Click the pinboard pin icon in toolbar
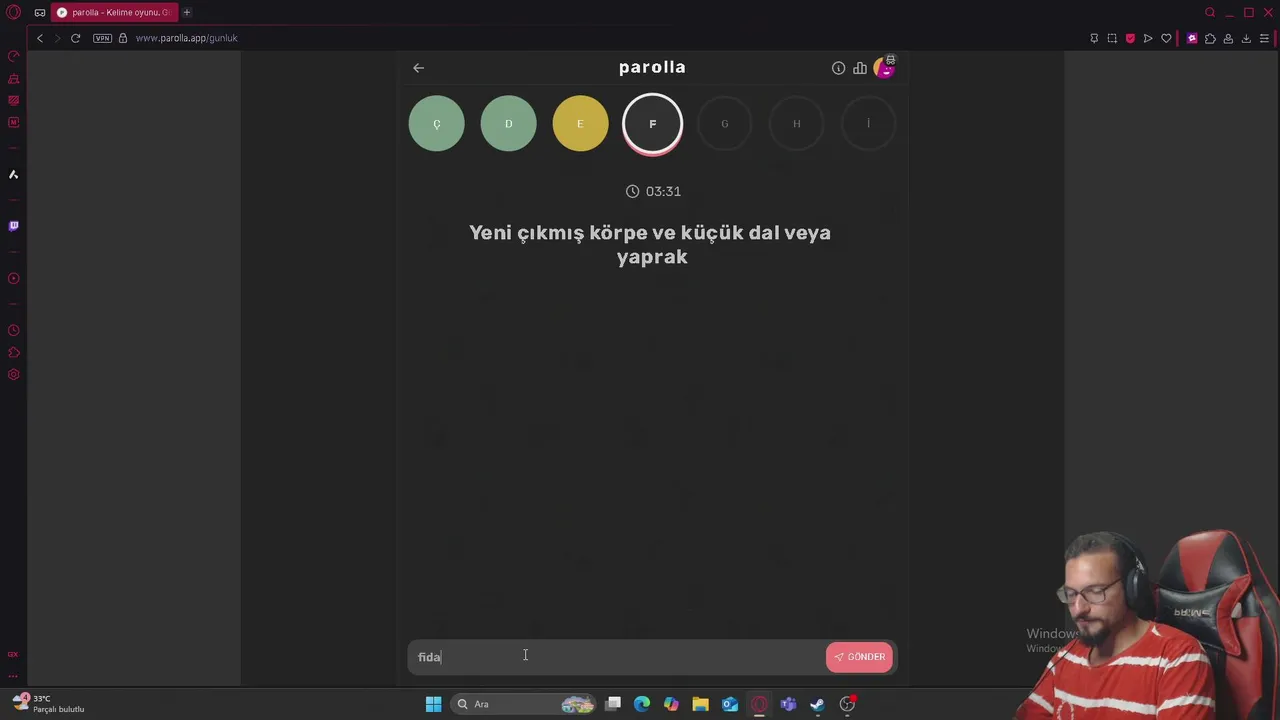The image size is (1280, 720). point(1094,38)
